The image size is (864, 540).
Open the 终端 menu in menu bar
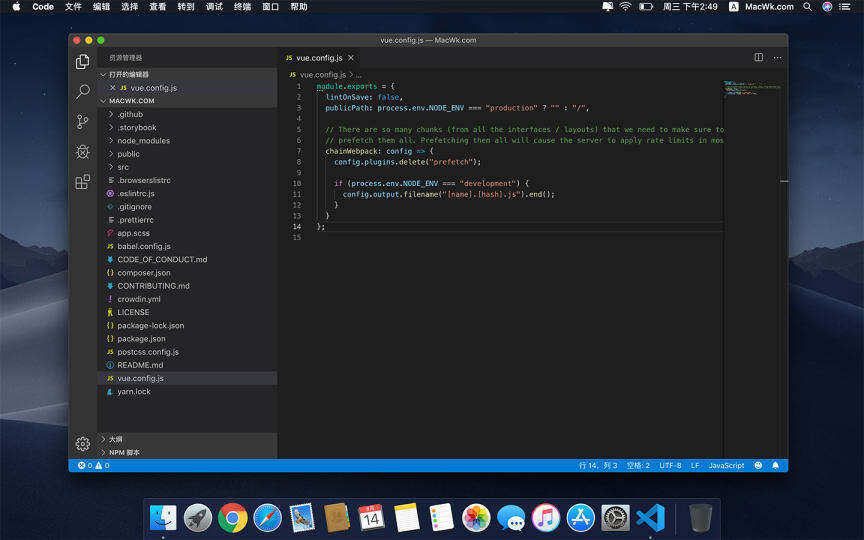[243, 7]
